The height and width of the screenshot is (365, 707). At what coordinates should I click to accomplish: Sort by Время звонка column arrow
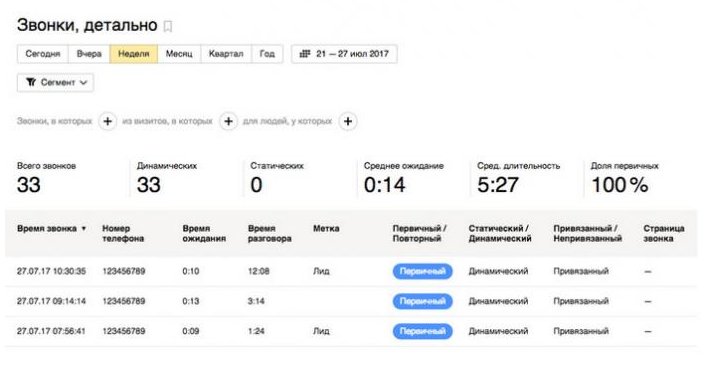(83, 229)
